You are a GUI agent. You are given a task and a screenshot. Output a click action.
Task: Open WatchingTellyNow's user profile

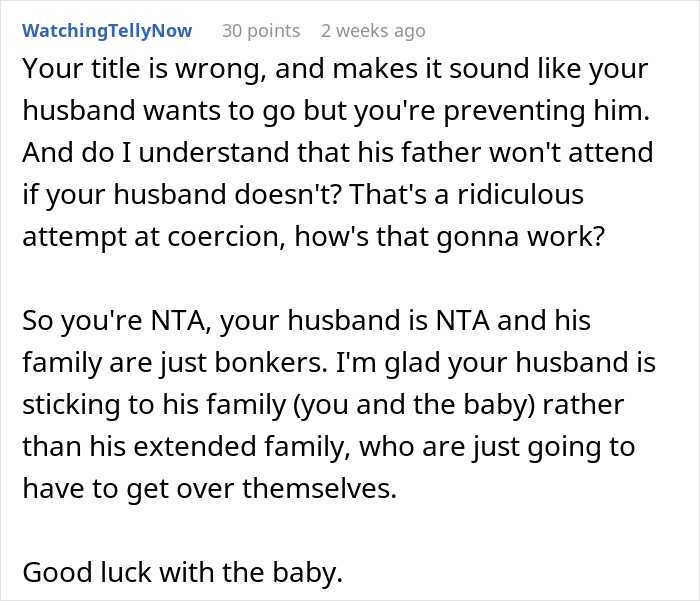[x=108, y=31]
